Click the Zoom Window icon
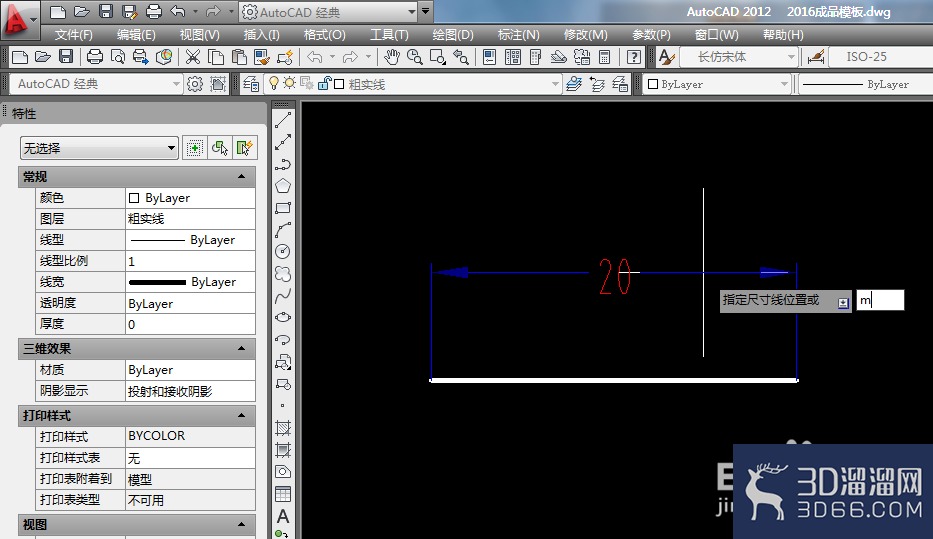This screenshot has height=539, width=933. (438, 57)
